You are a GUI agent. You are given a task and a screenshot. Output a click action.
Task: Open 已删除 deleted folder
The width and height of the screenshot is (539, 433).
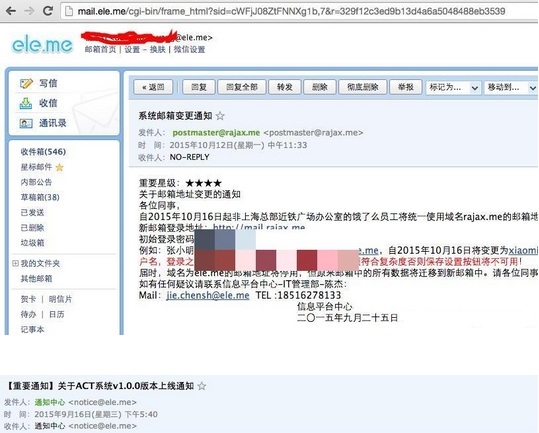[x=32, y=227]
